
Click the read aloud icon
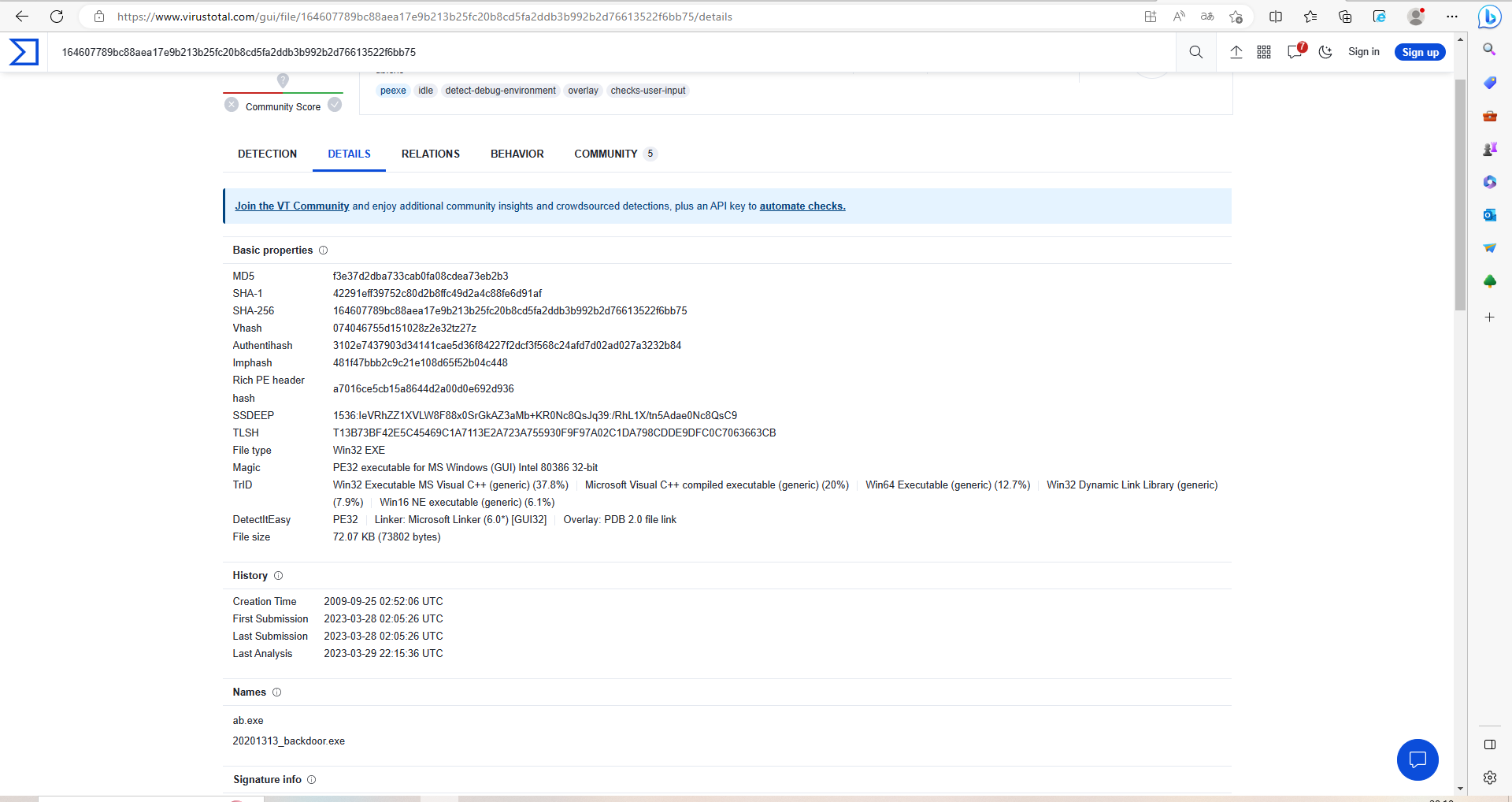click(x=1179, y=17)
